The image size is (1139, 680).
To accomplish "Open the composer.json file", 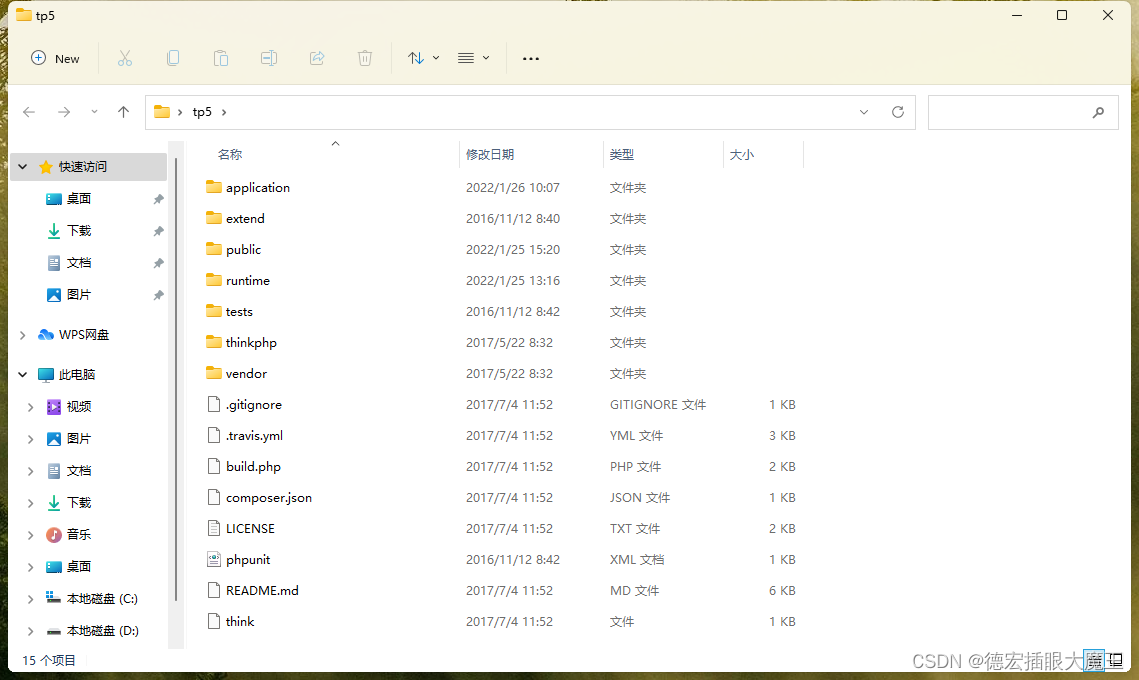I will [x=268, y=497].
